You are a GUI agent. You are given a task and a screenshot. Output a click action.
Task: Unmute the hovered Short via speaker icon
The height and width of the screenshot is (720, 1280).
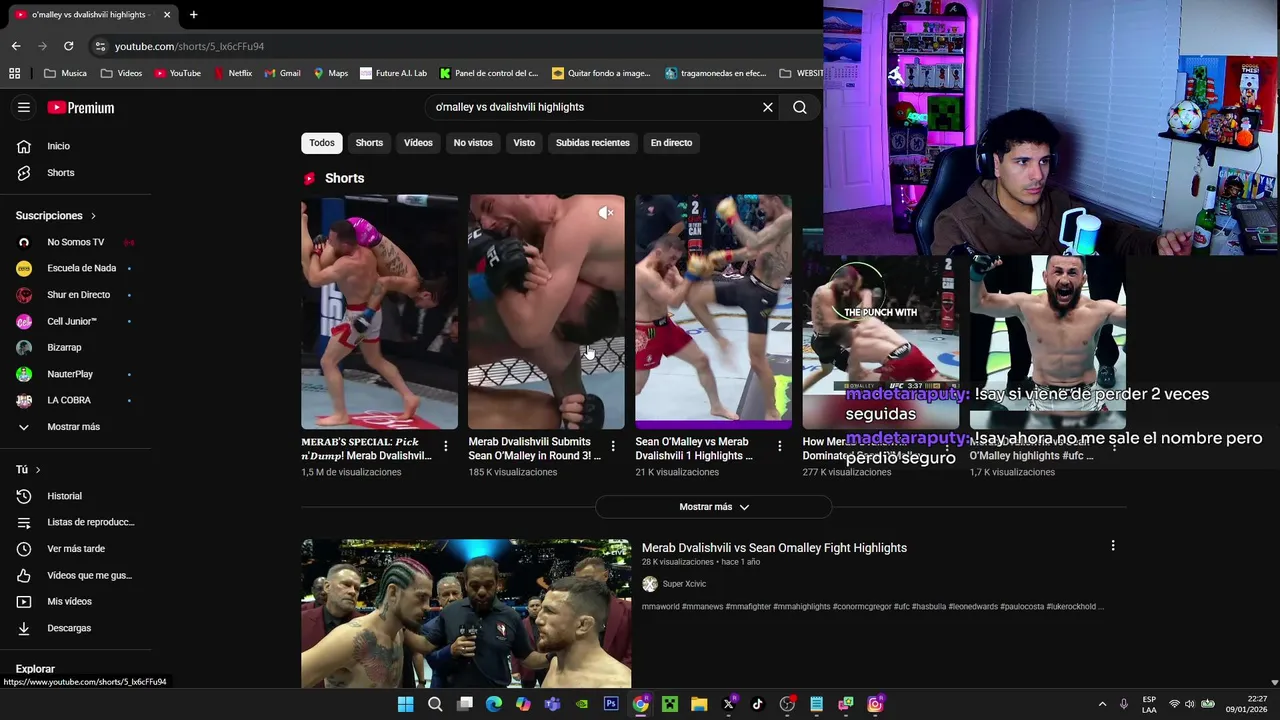tap(605, 213)
